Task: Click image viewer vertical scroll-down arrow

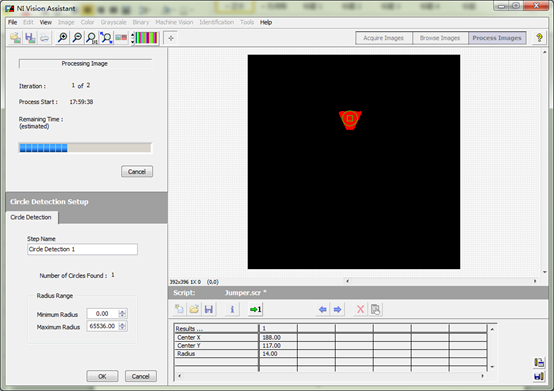Action: tap(544, 272)
